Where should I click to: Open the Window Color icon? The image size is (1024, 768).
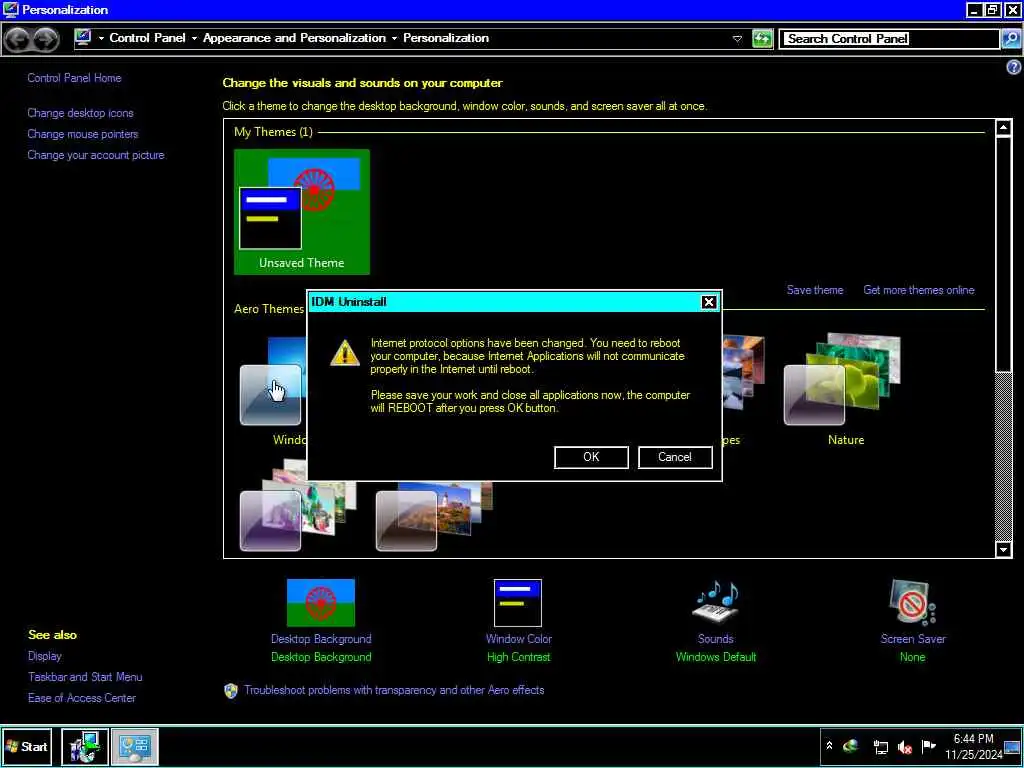coord(518,602)
